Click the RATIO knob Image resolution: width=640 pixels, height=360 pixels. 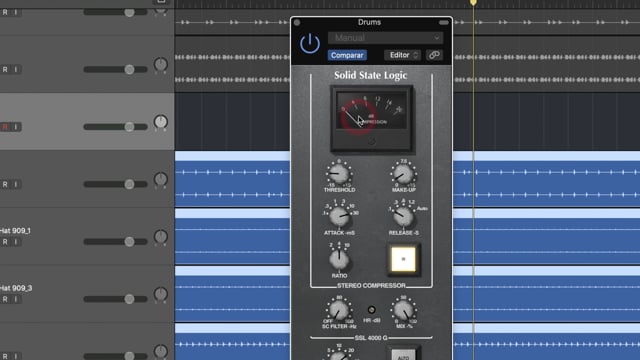click(339, 260)
